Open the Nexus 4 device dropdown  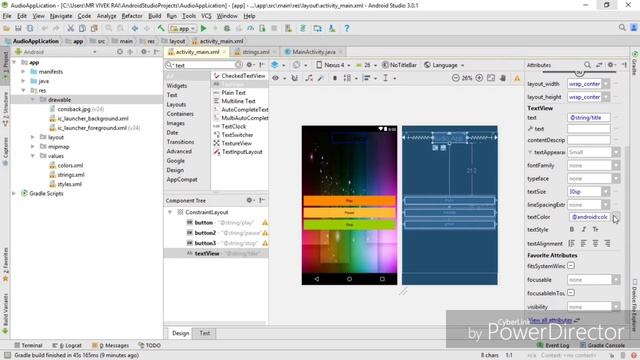333,65
